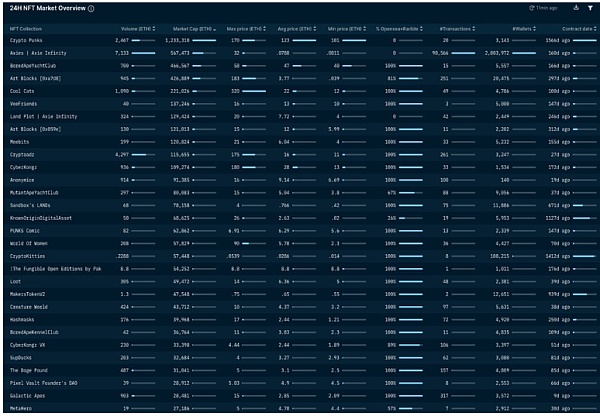This screenshot has height=416, width=600.
Task: Click the NFT Collection column header
Action: pos(28,29)
